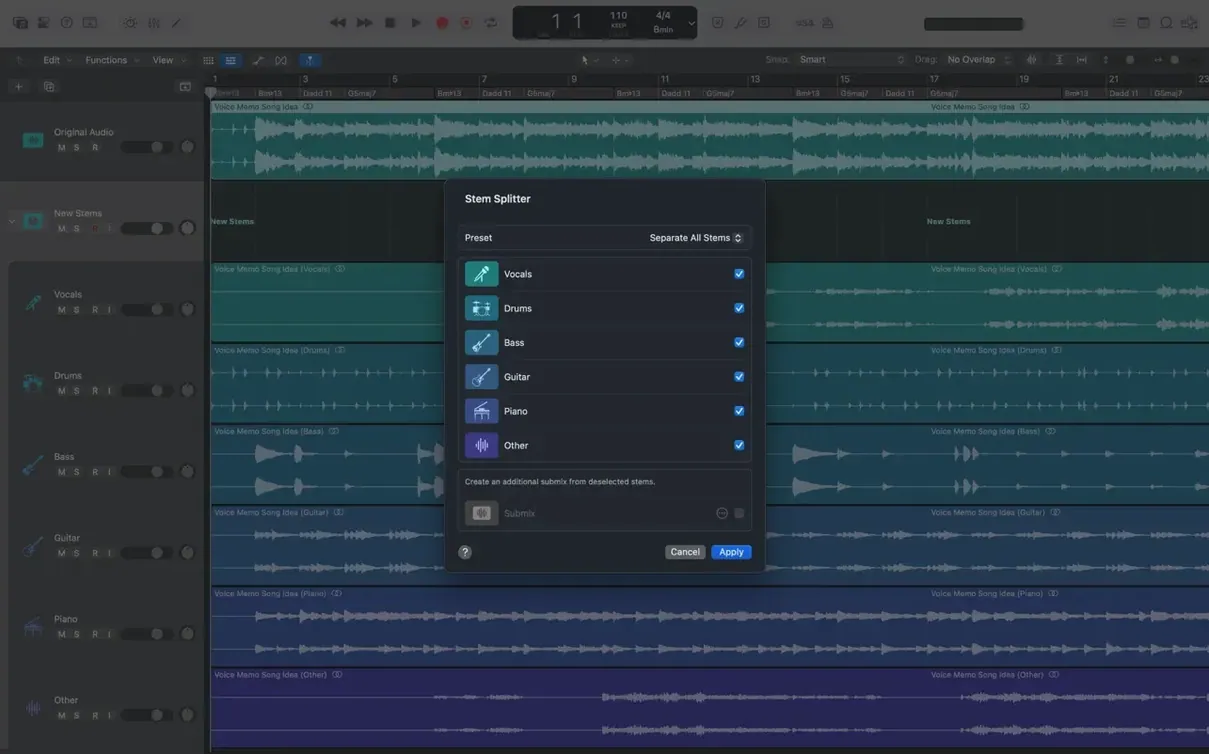
Task: Click the Rewind button in transport
Action: click(338, 22)
